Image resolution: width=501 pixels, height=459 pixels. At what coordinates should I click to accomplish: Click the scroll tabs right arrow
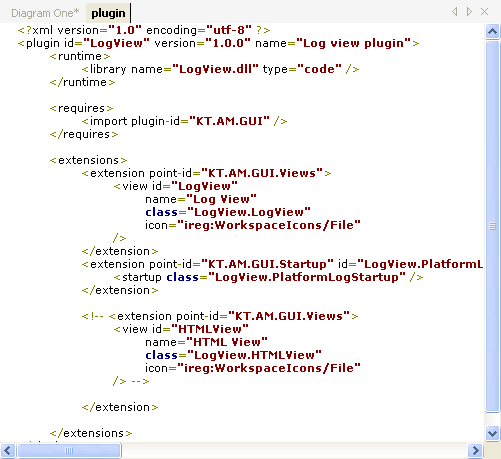[469, 12]
